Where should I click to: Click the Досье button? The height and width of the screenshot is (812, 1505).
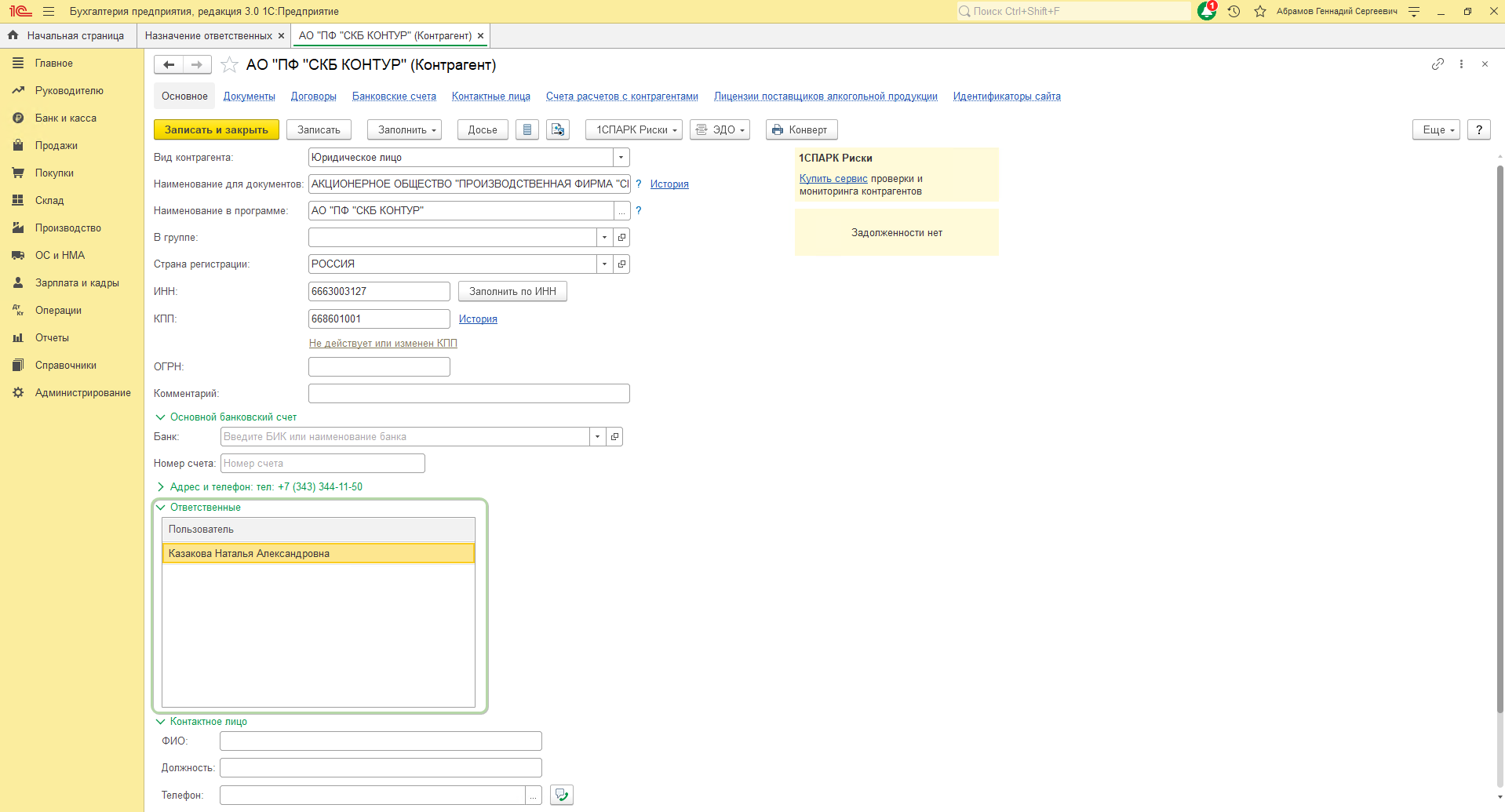pos(483,130)
